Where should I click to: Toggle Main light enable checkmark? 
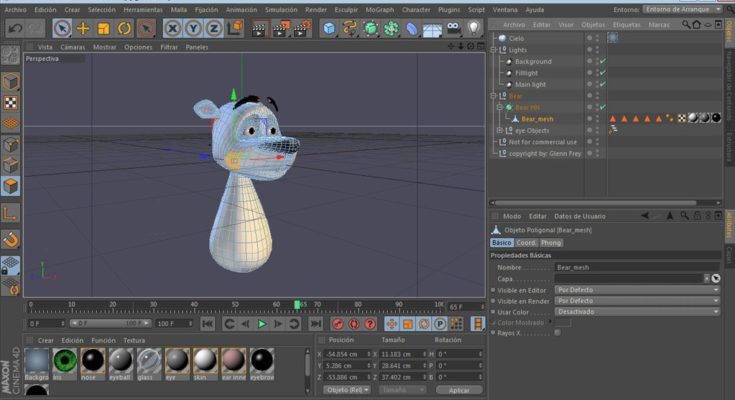[603, 84]
